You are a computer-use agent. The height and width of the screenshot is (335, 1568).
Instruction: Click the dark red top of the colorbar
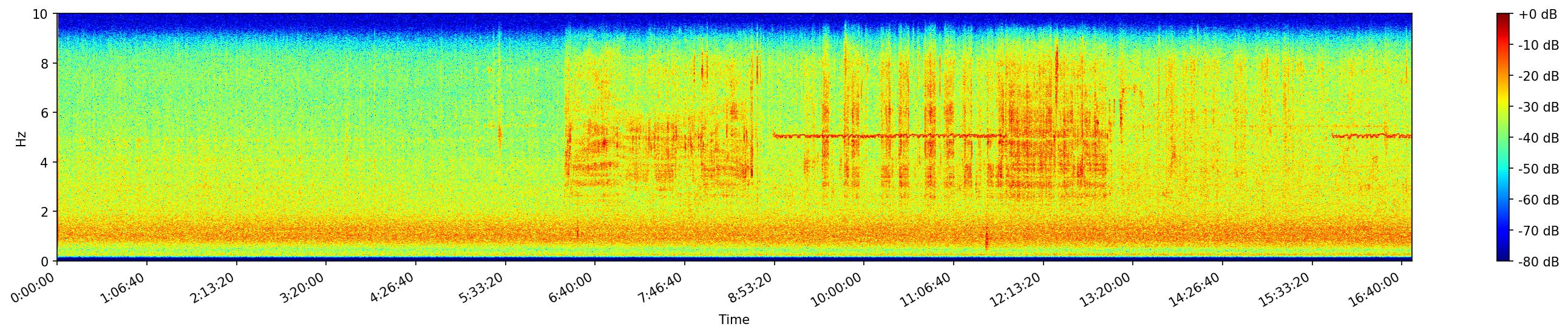tap(1503, 16)
